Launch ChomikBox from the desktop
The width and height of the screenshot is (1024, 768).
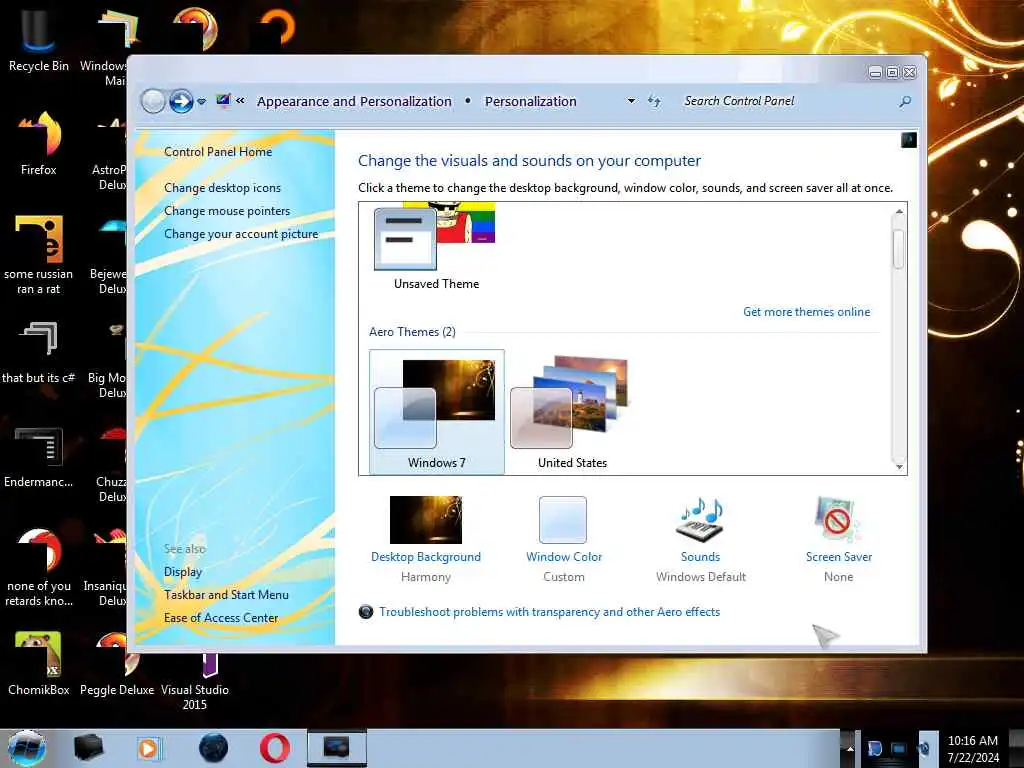point(38,664)
